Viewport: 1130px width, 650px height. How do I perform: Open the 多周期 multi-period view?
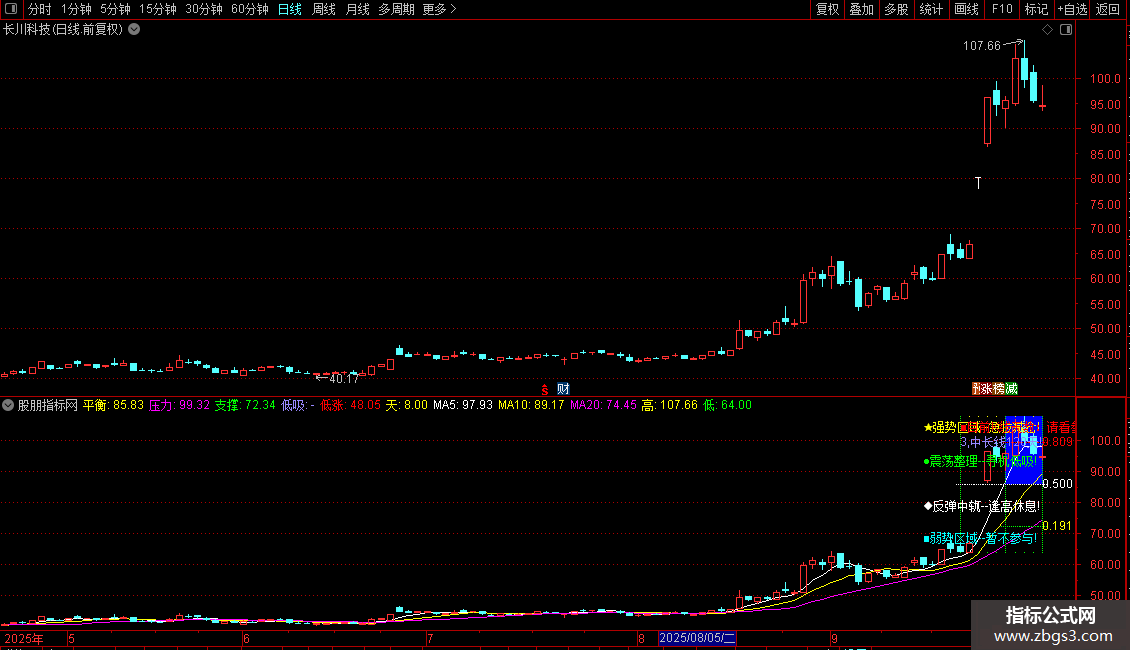coord(396,9)
